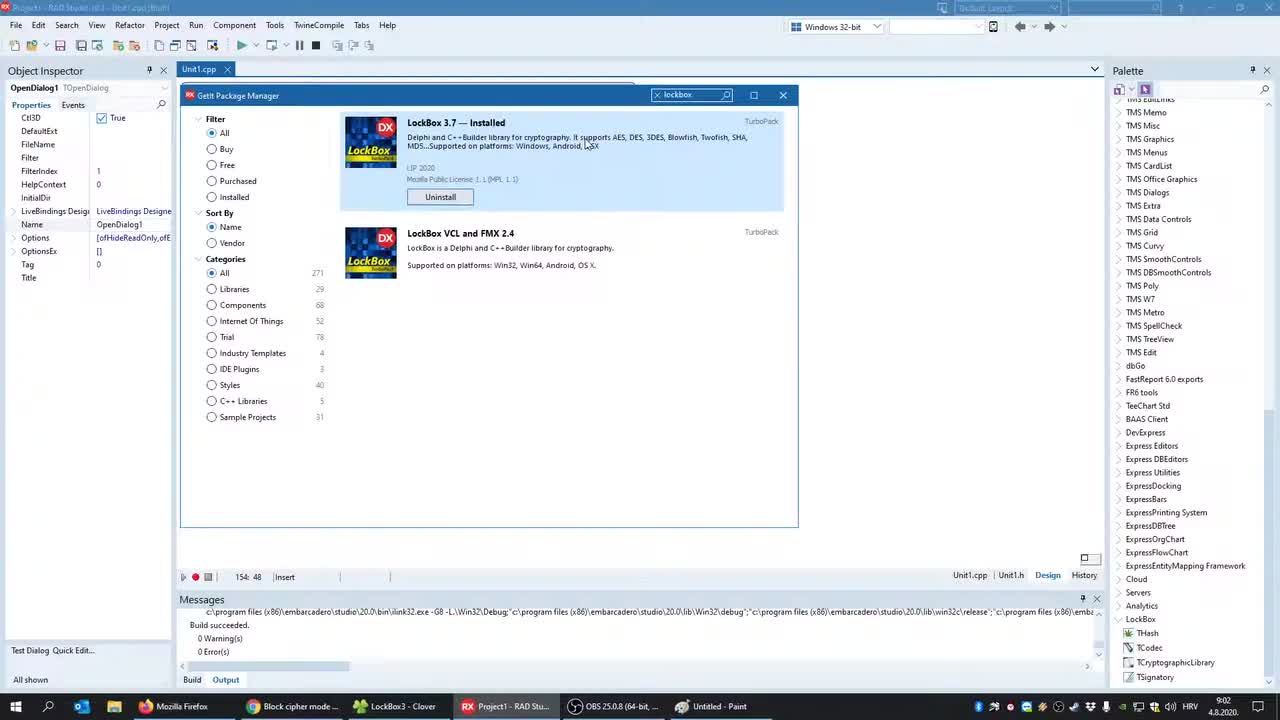The width and height of the screenshot is (1280, 720).
Task: Sort packages by Vendor
Action: [211, 243]
